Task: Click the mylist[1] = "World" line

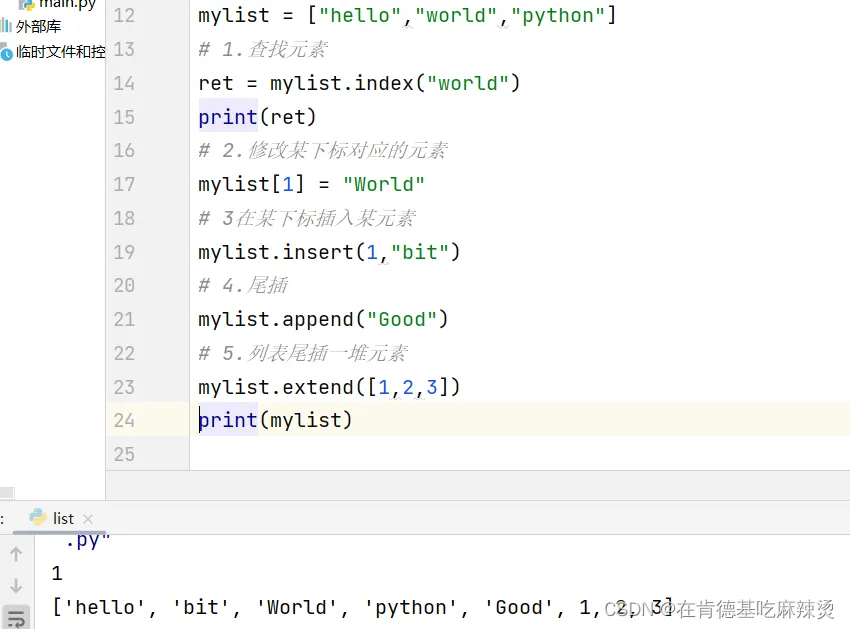Action: tap(311, 184)
